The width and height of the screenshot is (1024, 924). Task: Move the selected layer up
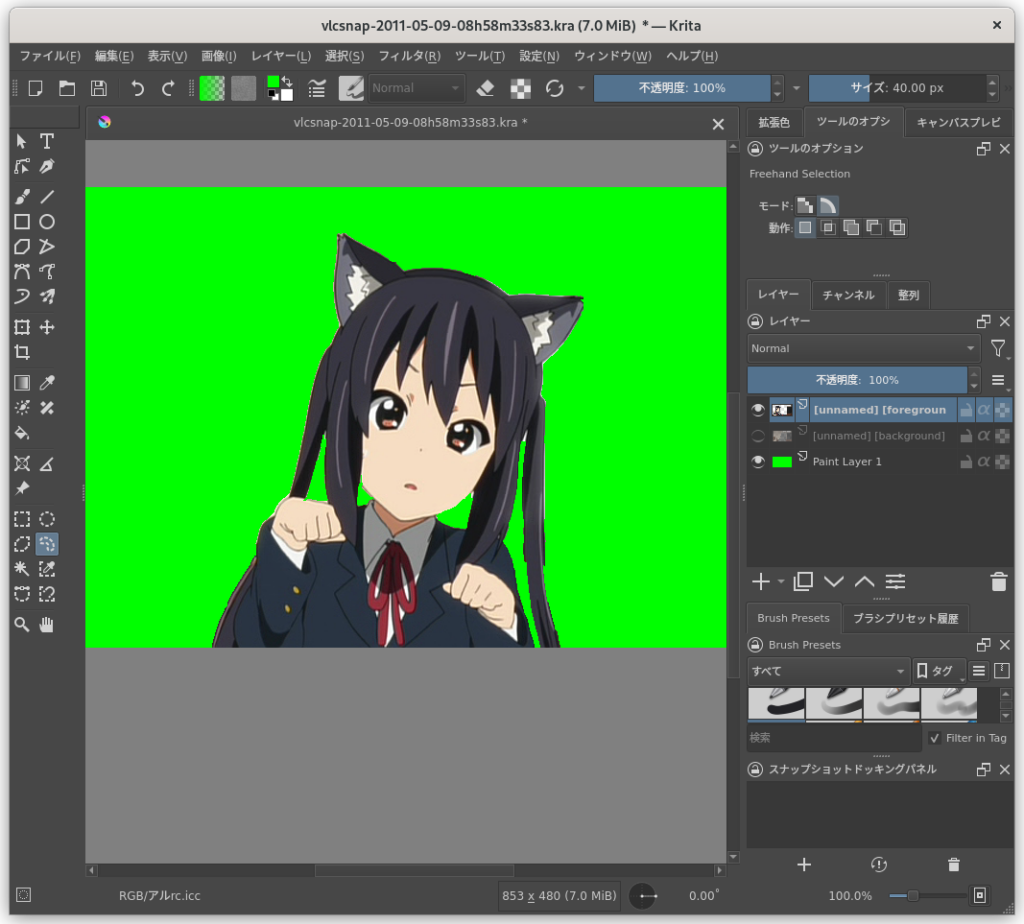click(x=865, y=582)
